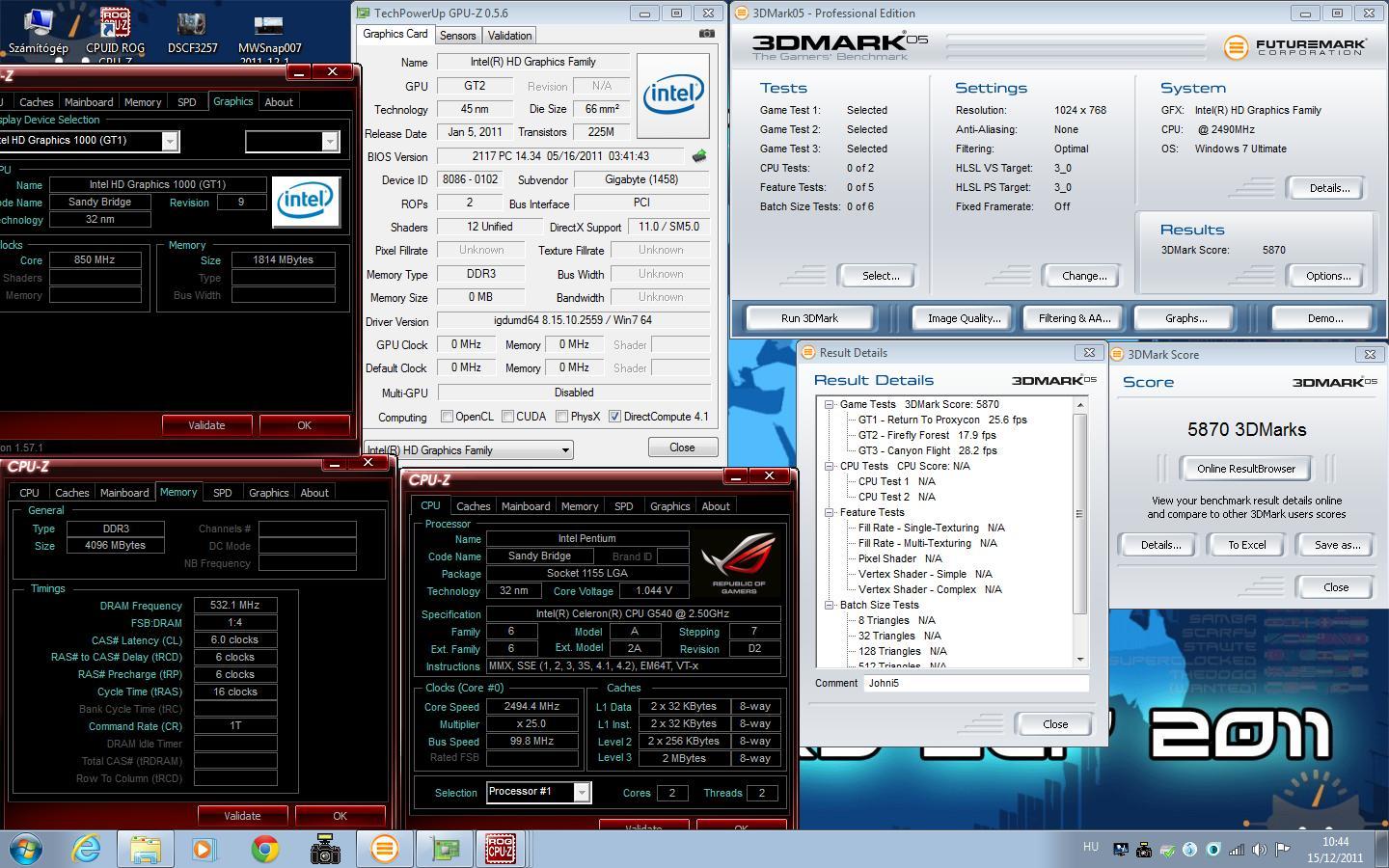1389x868 pixels.
Task: Enable the OpenCL checkbox in GPU-Z
Action: 447,417
